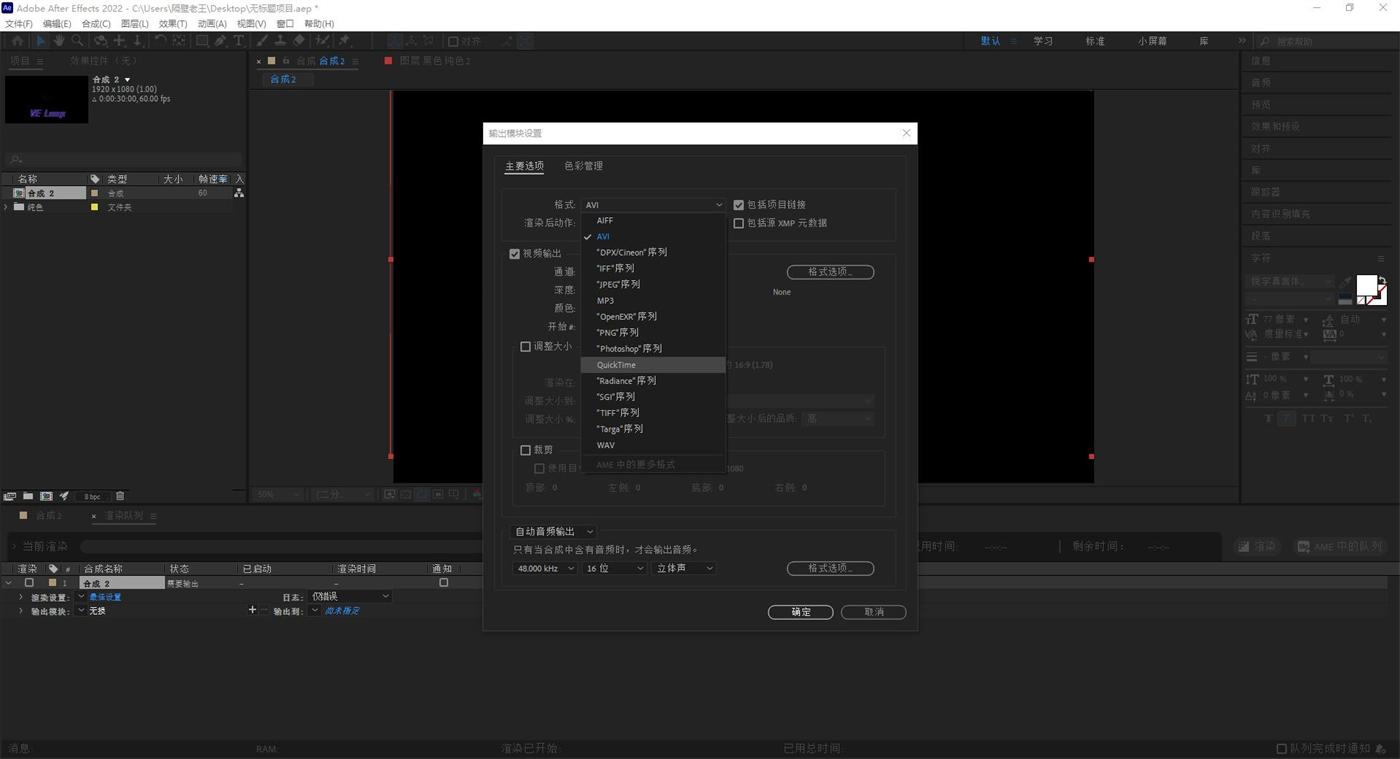Enable 调整大小 checkbox
Viewport: 1400px width, 759px height.
pos(526,347)
